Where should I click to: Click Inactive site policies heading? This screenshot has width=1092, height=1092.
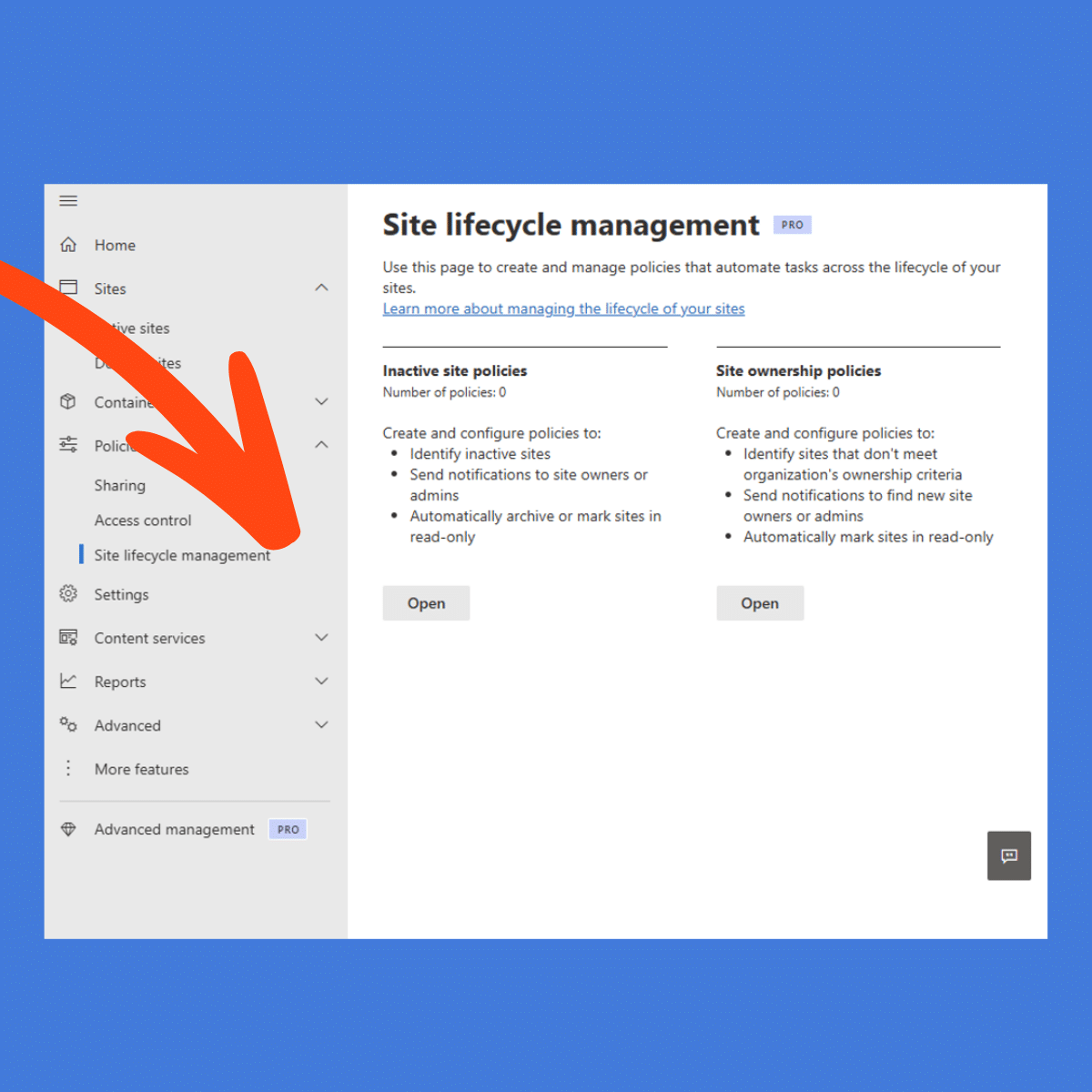coord(455,370)
